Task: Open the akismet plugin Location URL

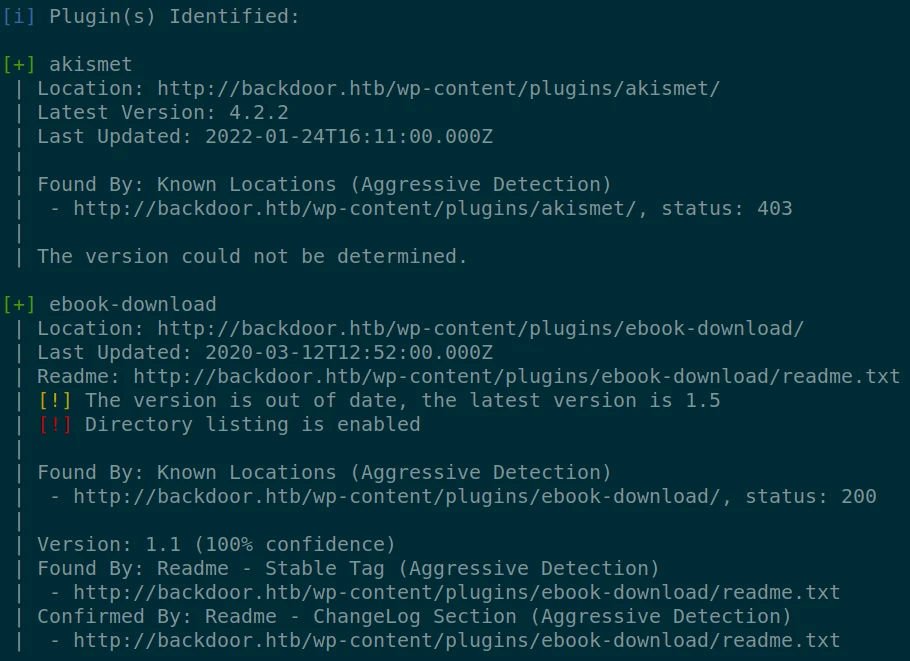Action: tap(438, 89)
